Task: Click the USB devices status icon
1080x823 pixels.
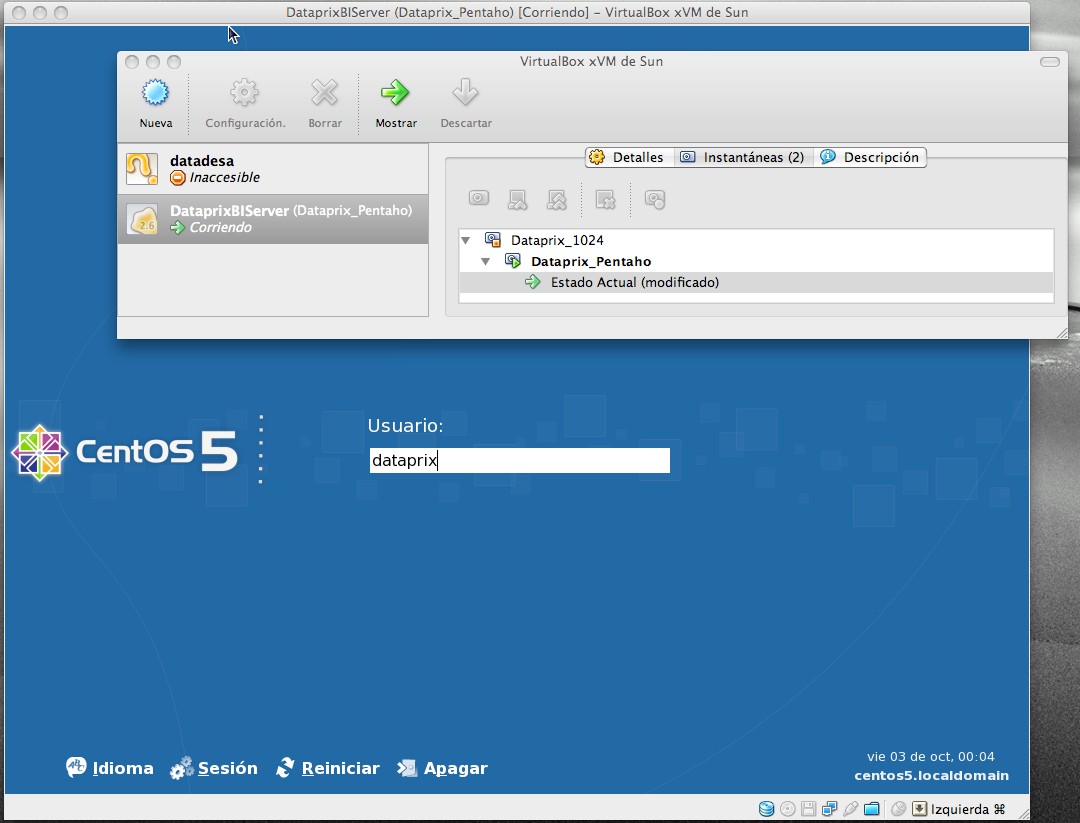Action: coord(850,808)
